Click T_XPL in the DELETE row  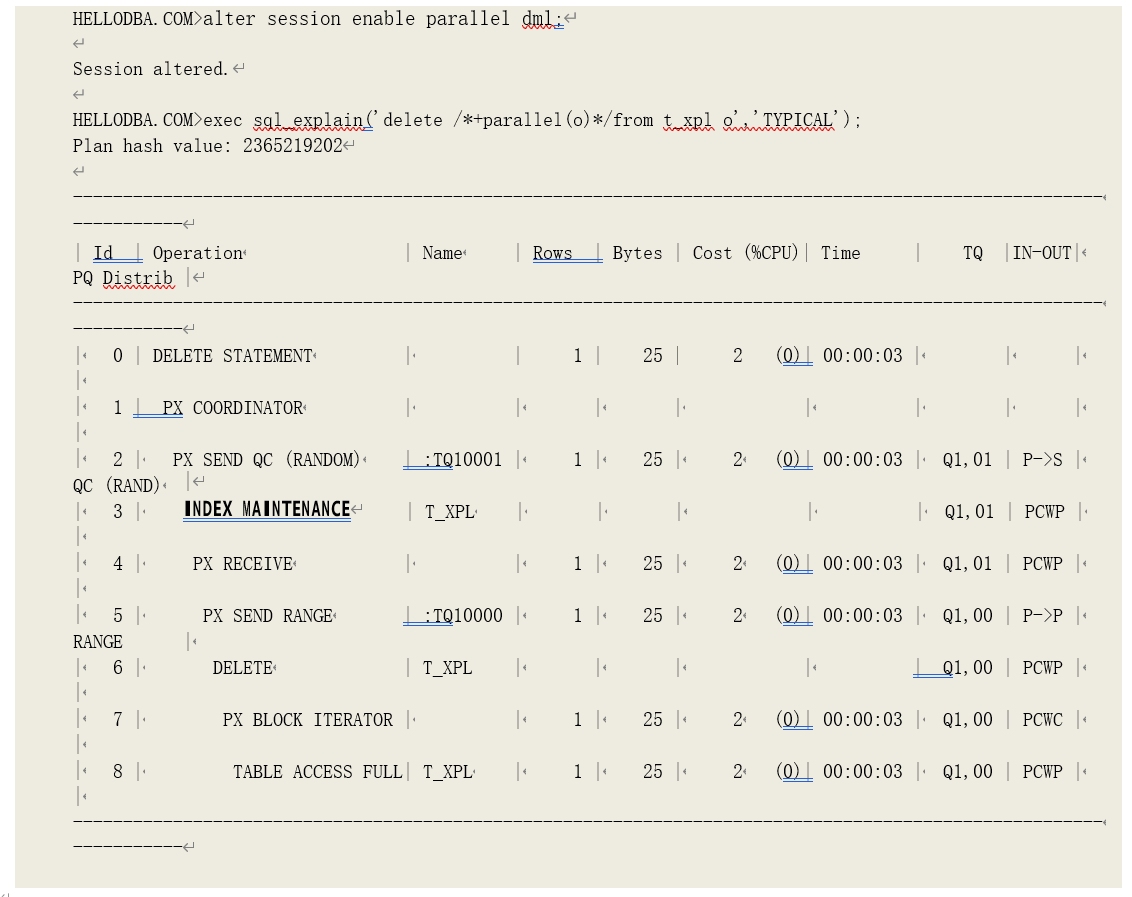(448, 668)
